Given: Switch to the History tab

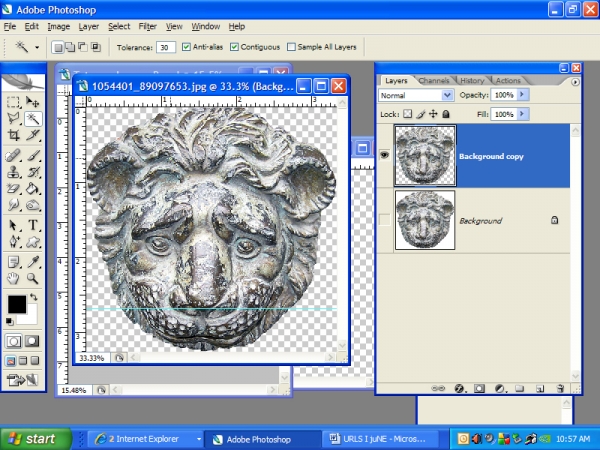Looking at the screenshot, I should (x=472, y=80).
